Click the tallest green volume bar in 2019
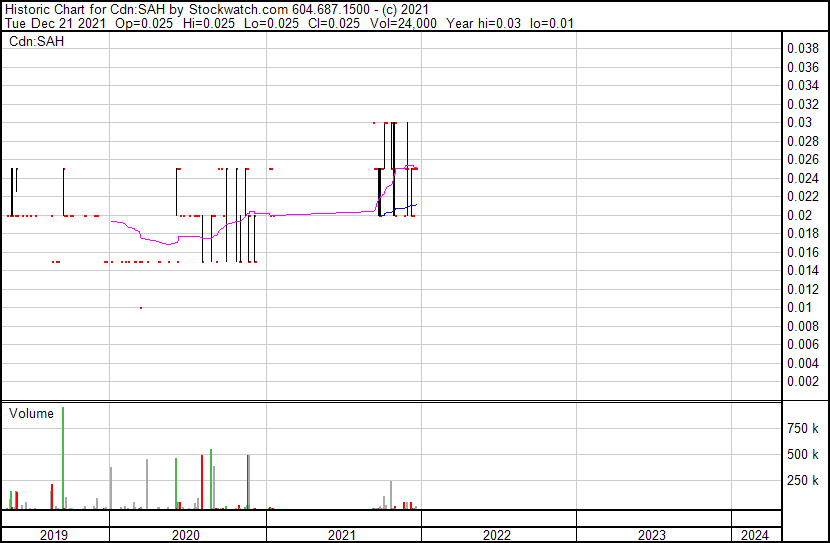Viewport: 830px width, 543px height. [63, 458]
